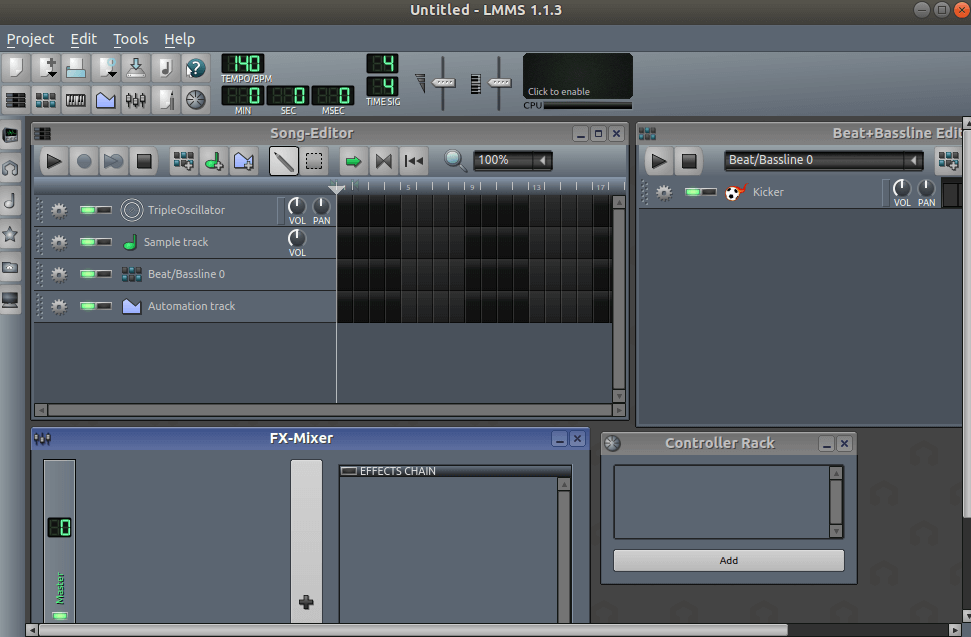
Task: Play the song in Song-Editor
Action: coord(54,162)
